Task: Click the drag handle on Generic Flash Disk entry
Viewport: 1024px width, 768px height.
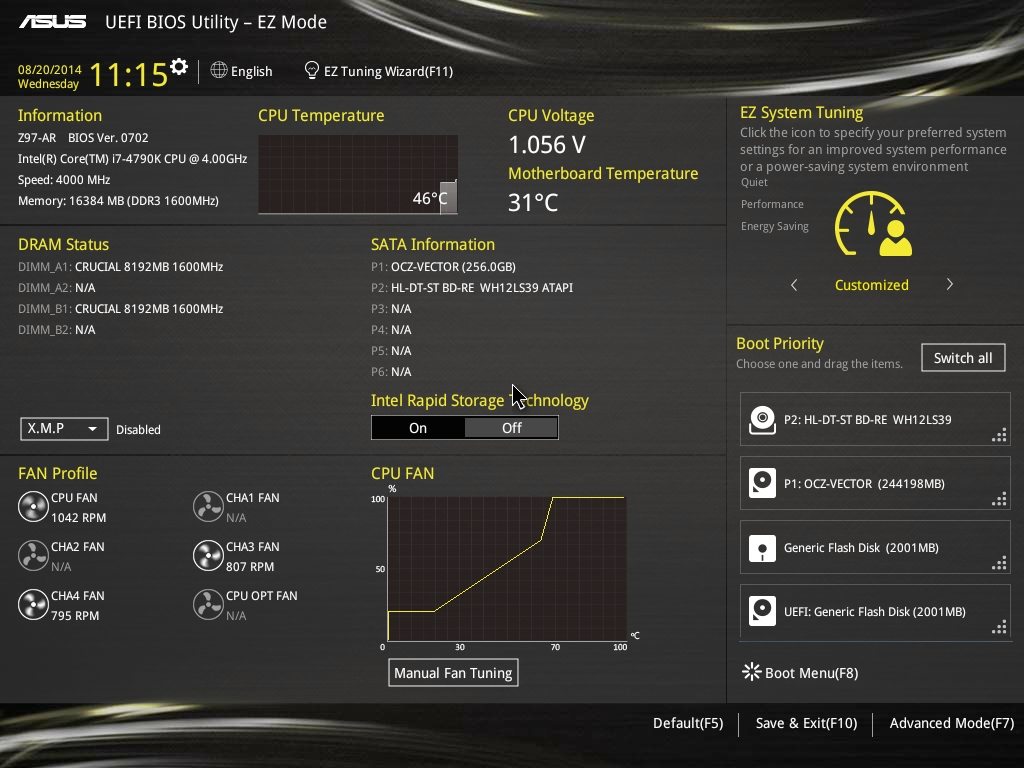Action: (999, 564)
